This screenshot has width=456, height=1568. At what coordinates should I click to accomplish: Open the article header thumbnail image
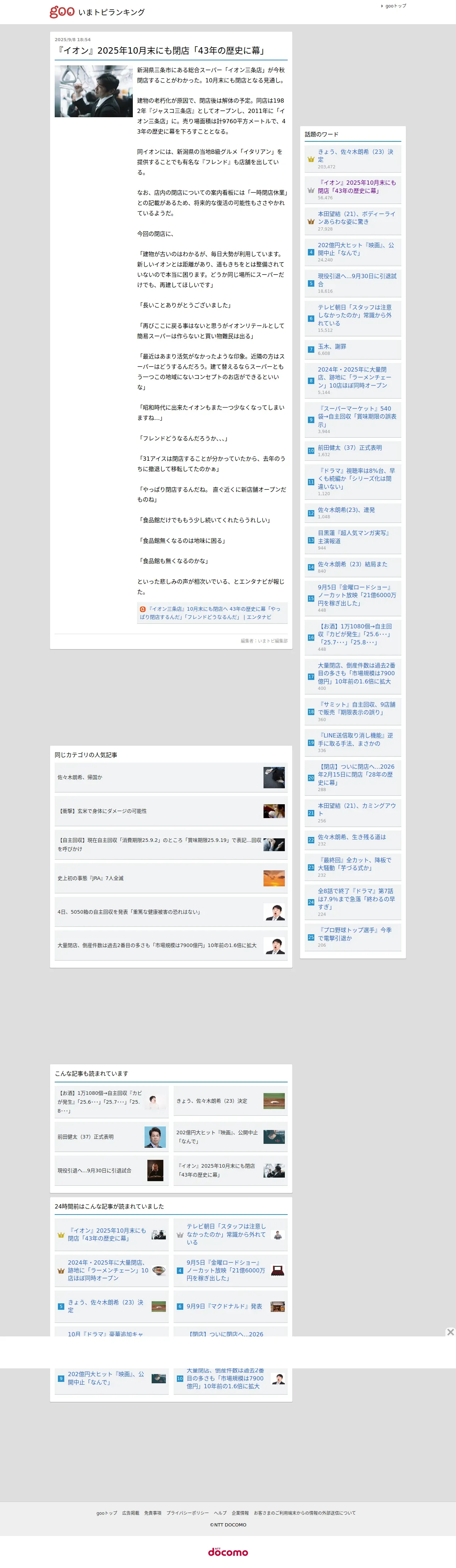(x=94, y=91)
